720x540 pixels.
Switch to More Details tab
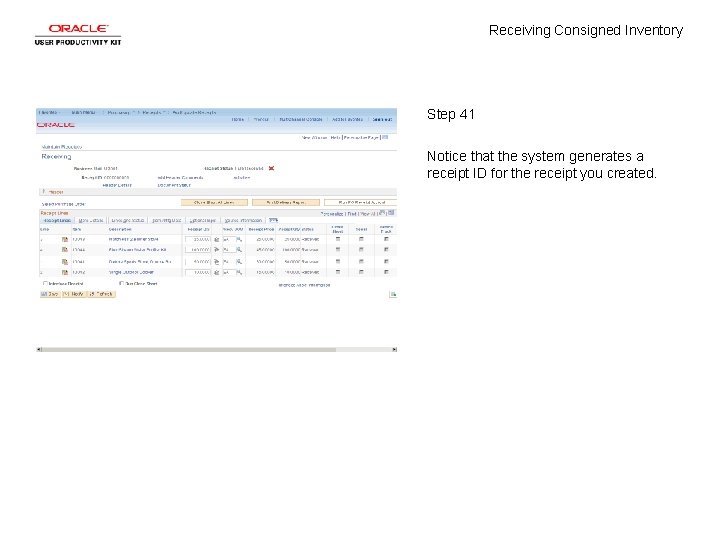click(91, 220)
